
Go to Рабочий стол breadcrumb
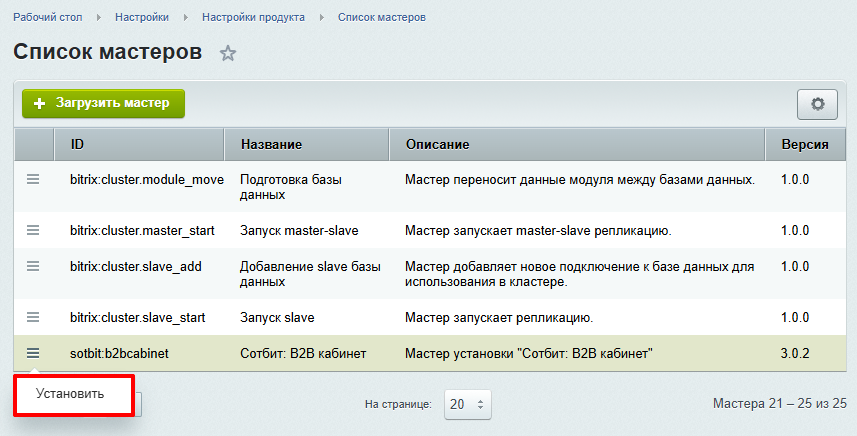click(48, 17)
